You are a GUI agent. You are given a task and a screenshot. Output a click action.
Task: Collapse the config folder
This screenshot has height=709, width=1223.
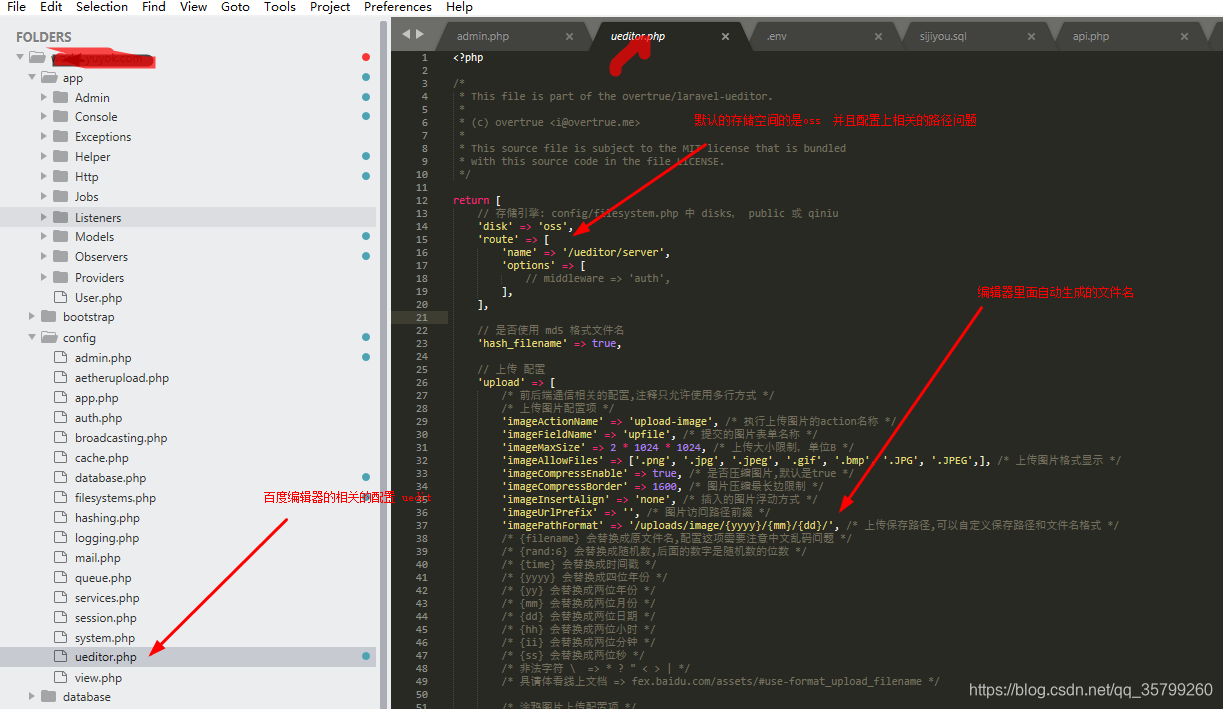click(31, 337)
